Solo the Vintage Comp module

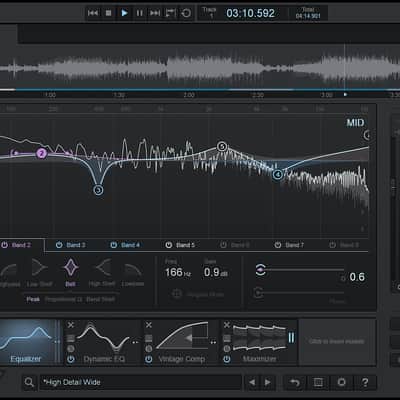click(149, 349)
